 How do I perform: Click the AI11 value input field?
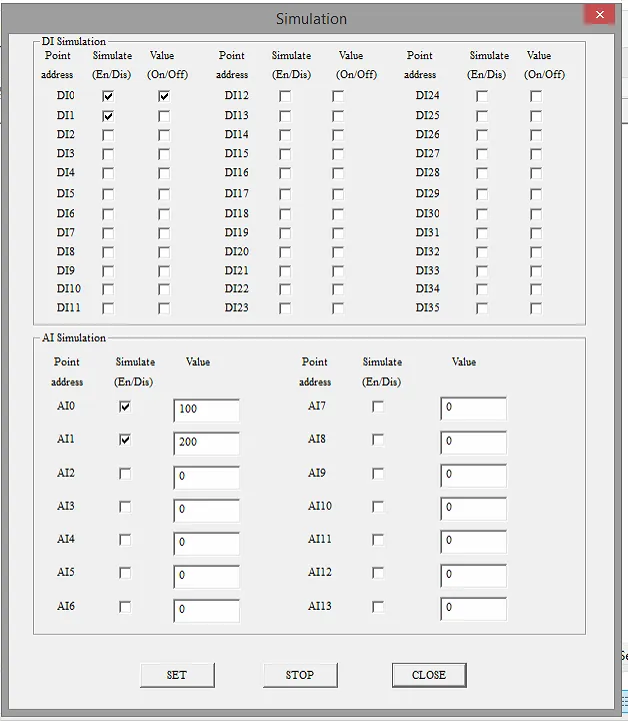(x=474, y=542)
